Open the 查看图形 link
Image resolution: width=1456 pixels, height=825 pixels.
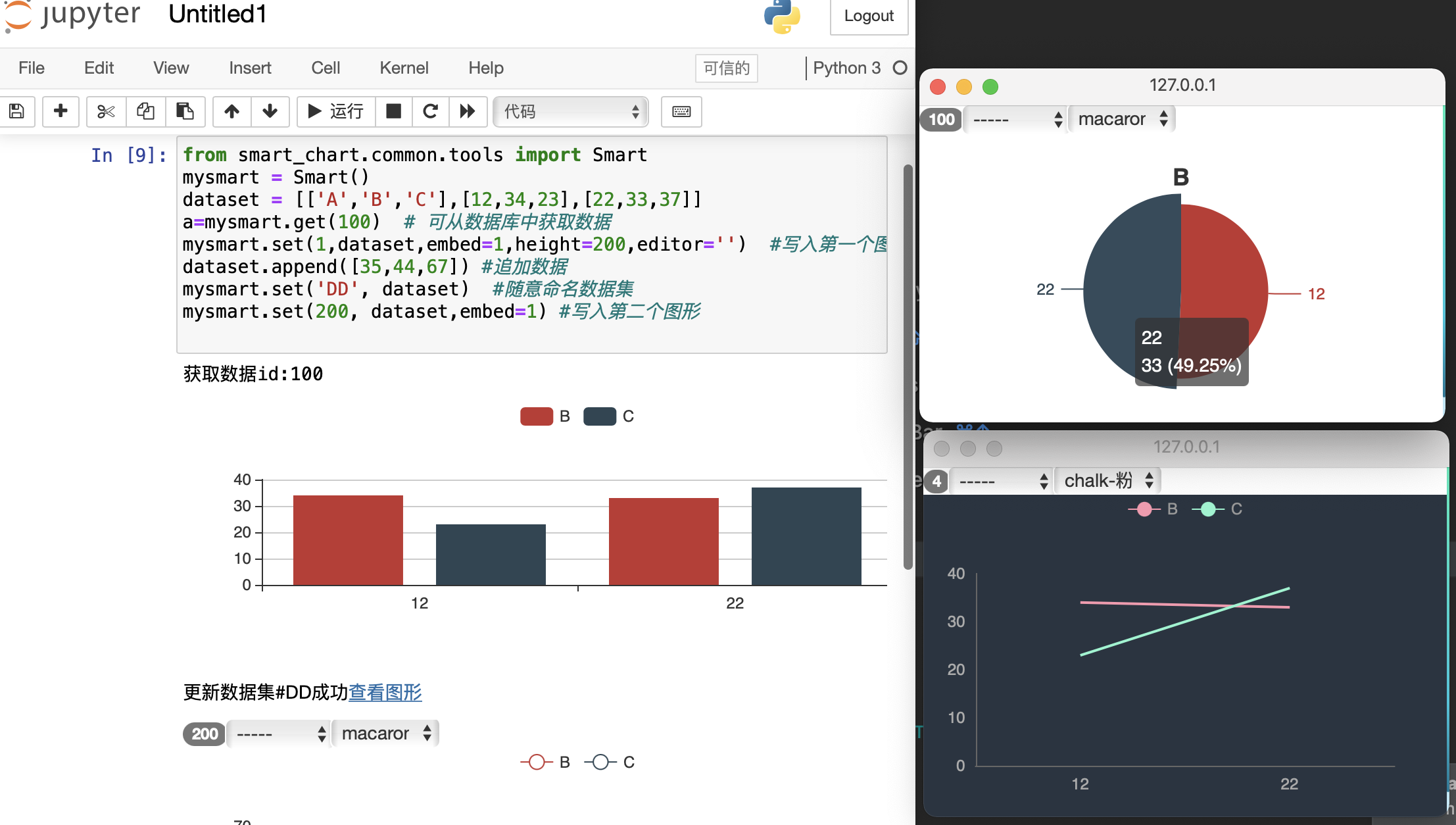pos(385,692)
